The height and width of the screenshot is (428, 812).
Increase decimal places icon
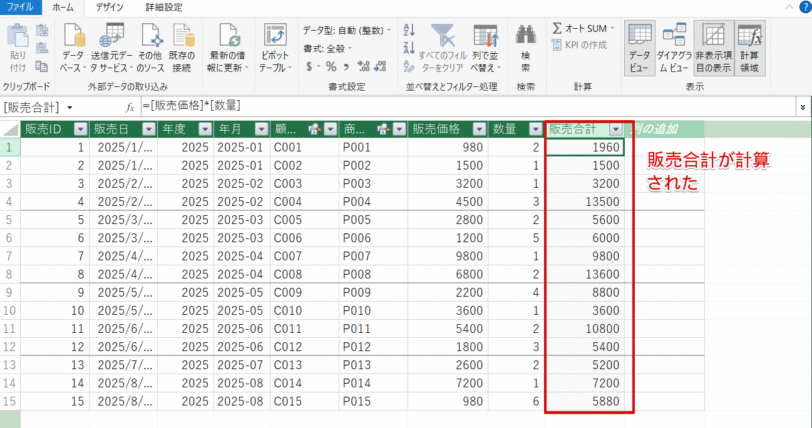pyautogui.click(x=364, y=66)
